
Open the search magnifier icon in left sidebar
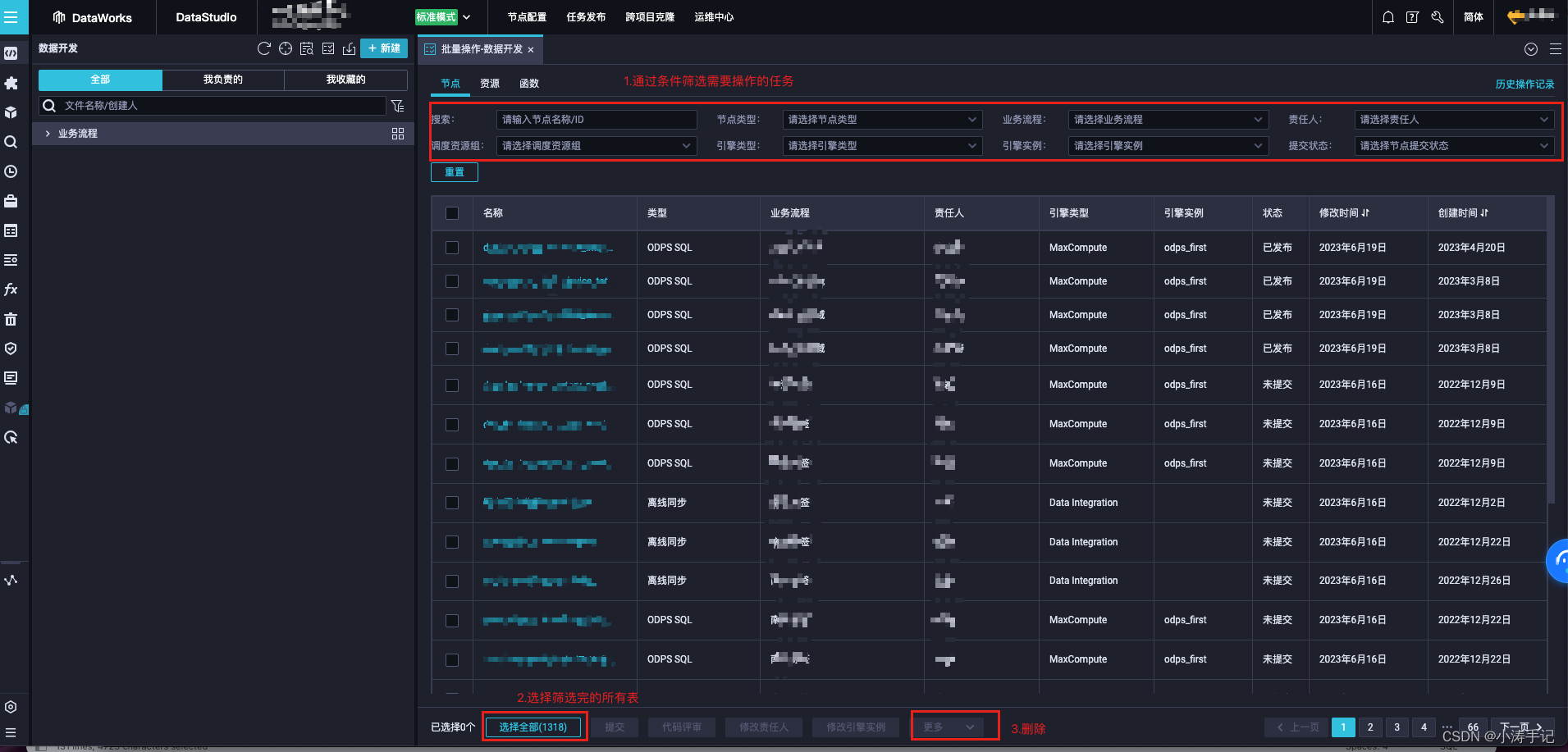(11, 141)
